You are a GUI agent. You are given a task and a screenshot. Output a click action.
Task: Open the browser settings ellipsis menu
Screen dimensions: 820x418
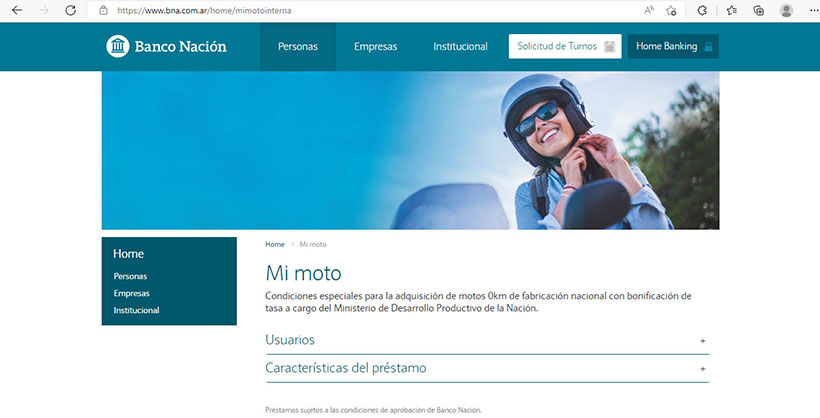pyautogui.click(x=814, y=10)
